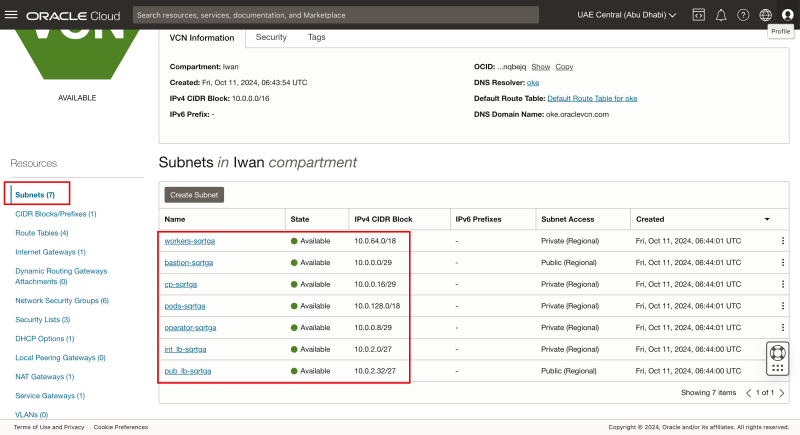Screen dimensions: 800x435
Task: Open actions menu for workers-sqrtga row
Action: pyautogui.click(x=783, y=241)
